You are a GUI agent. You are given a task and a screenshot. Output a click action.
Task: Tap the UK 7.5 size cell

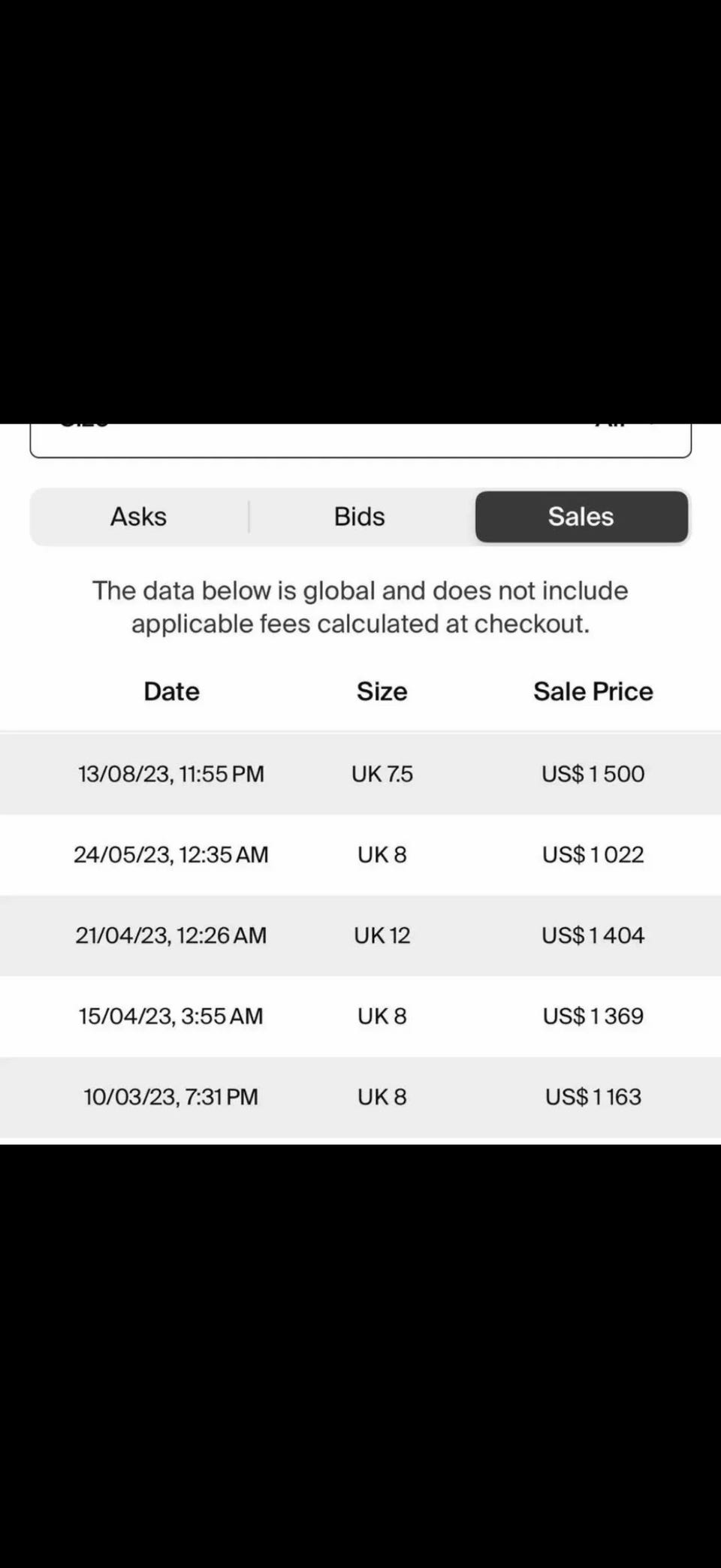[x=382, y=774]
